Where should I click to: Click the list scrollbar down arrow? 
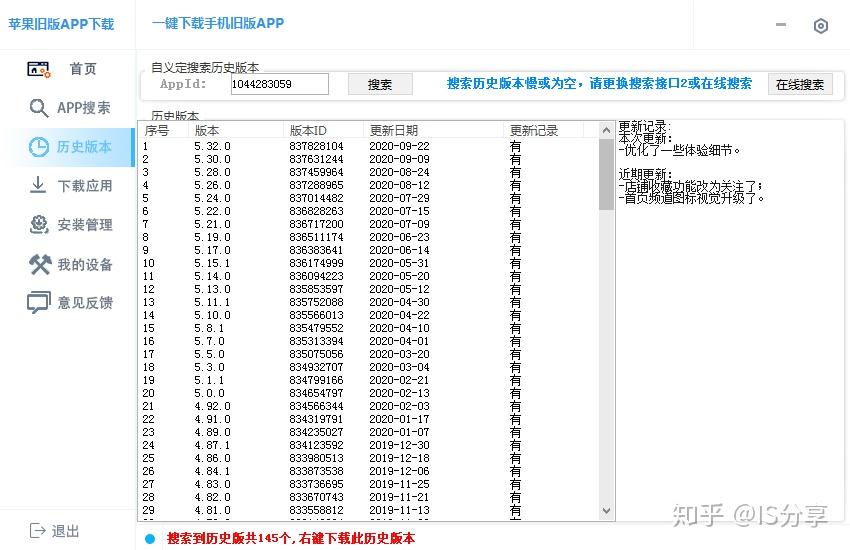(x=606, y=511)
